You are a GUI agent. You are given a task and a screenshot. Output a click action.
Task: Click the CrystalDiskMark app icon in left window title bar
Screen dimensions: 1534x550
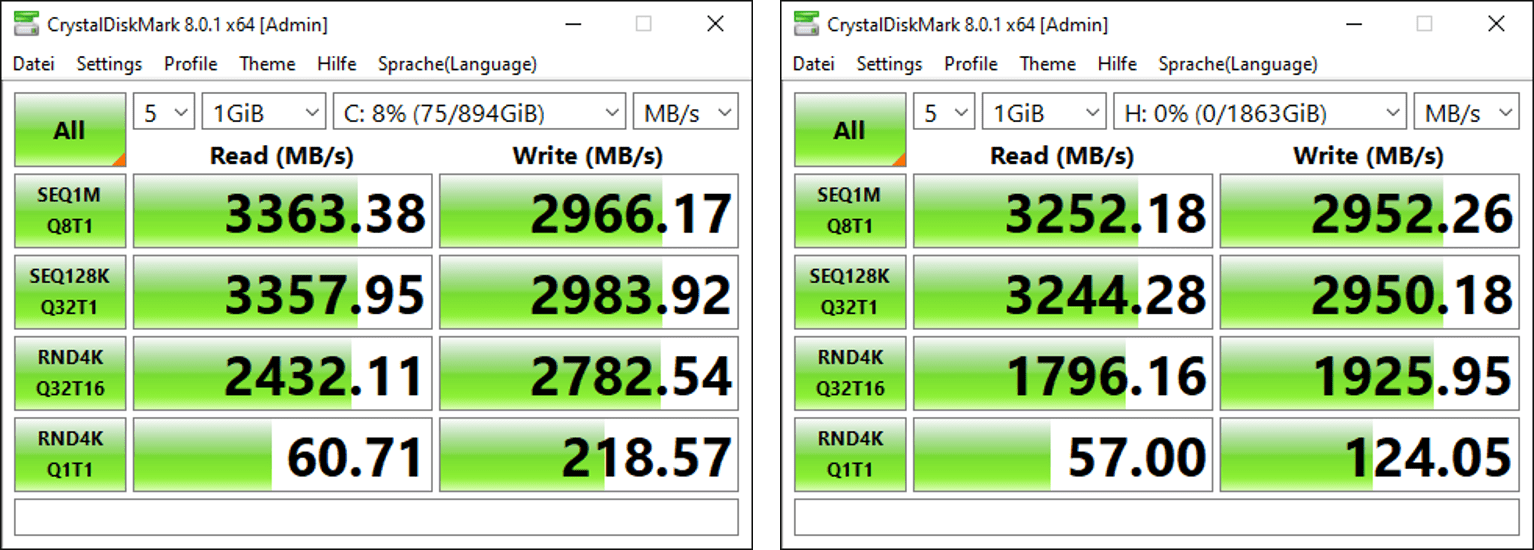[x=27, y=24]
